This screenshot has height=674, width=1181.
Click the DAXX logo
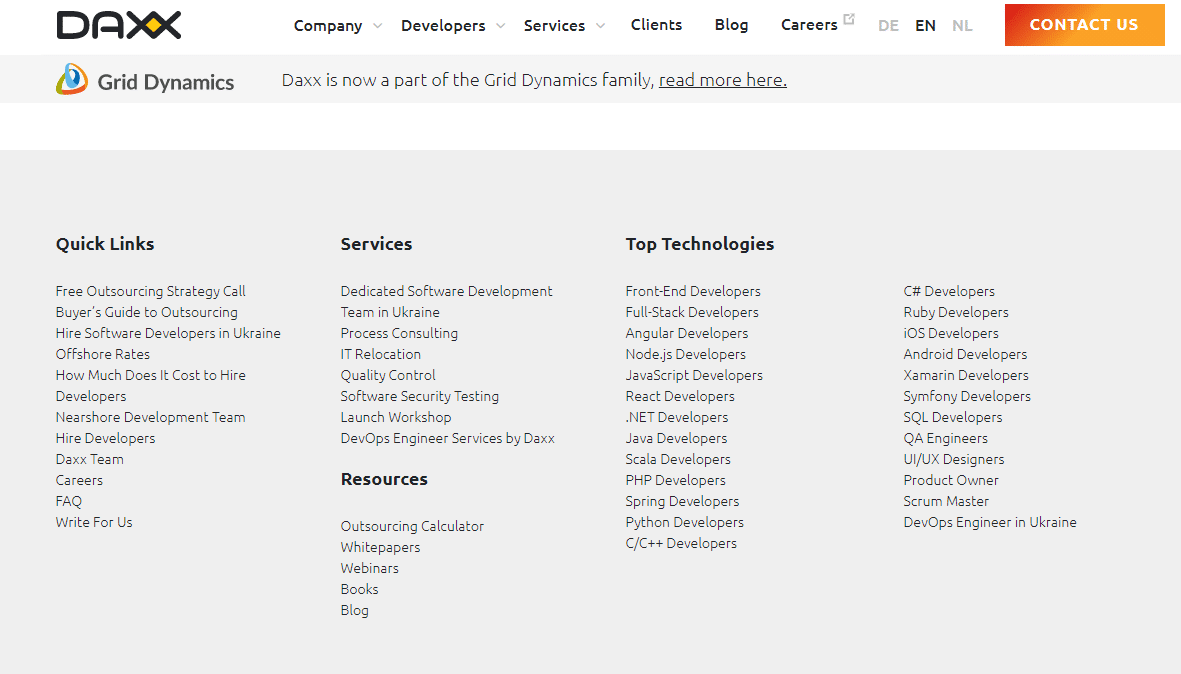tap(119, 25)
